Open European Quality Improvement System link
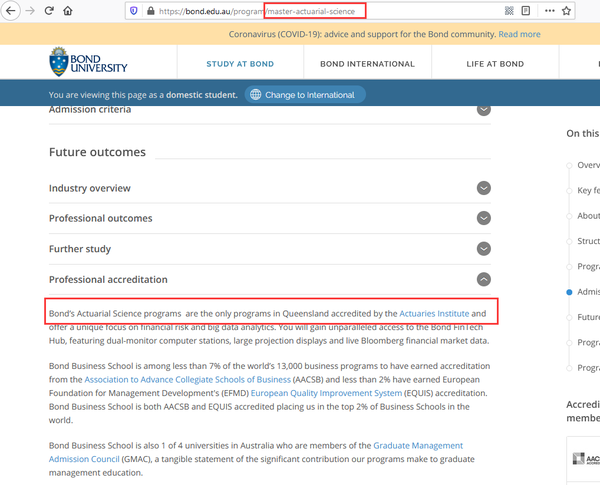The height and width of the screenshot is (485, 600). 326,393
